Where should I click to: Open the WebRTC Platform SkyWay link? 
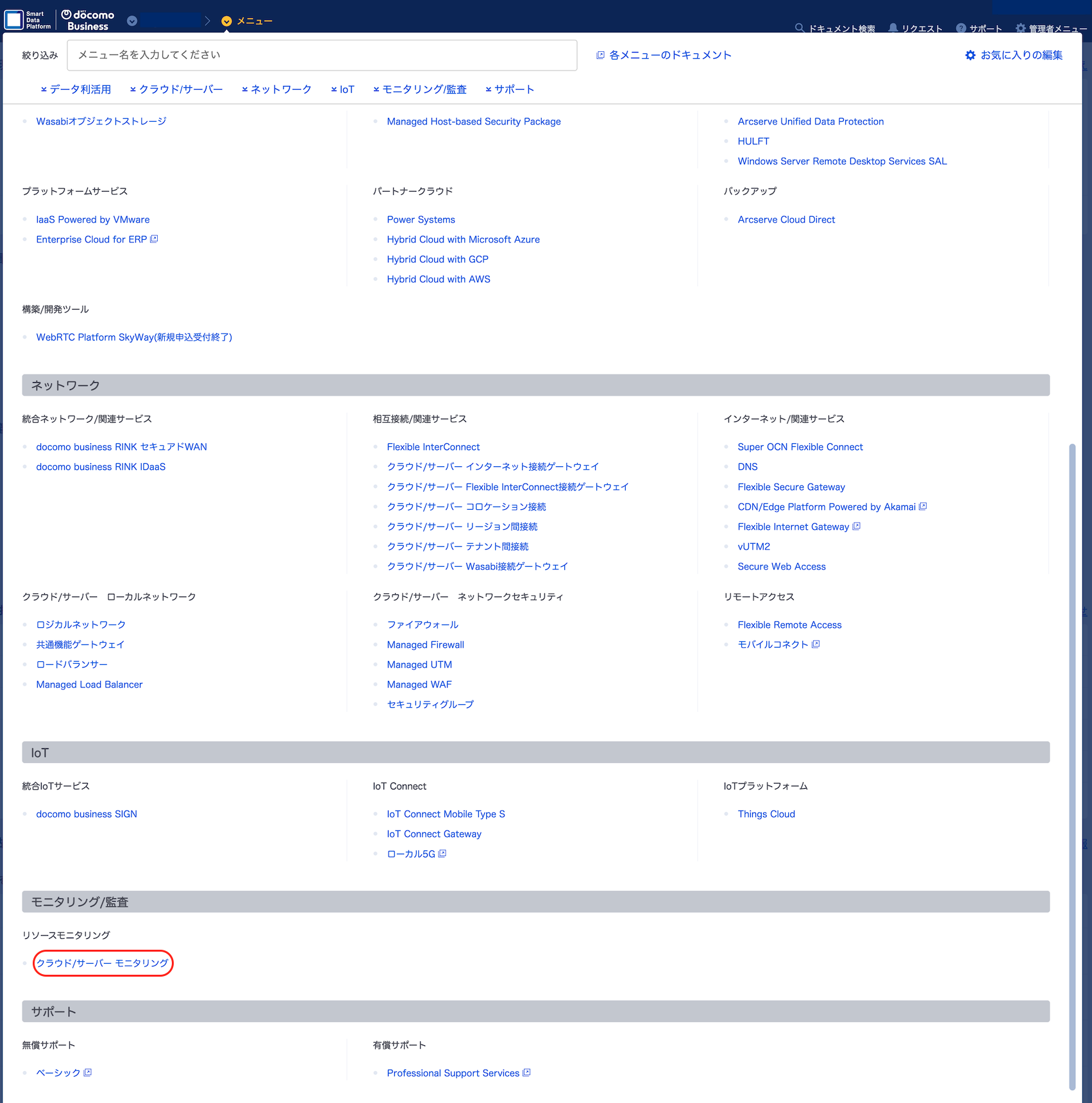point(134,337)
